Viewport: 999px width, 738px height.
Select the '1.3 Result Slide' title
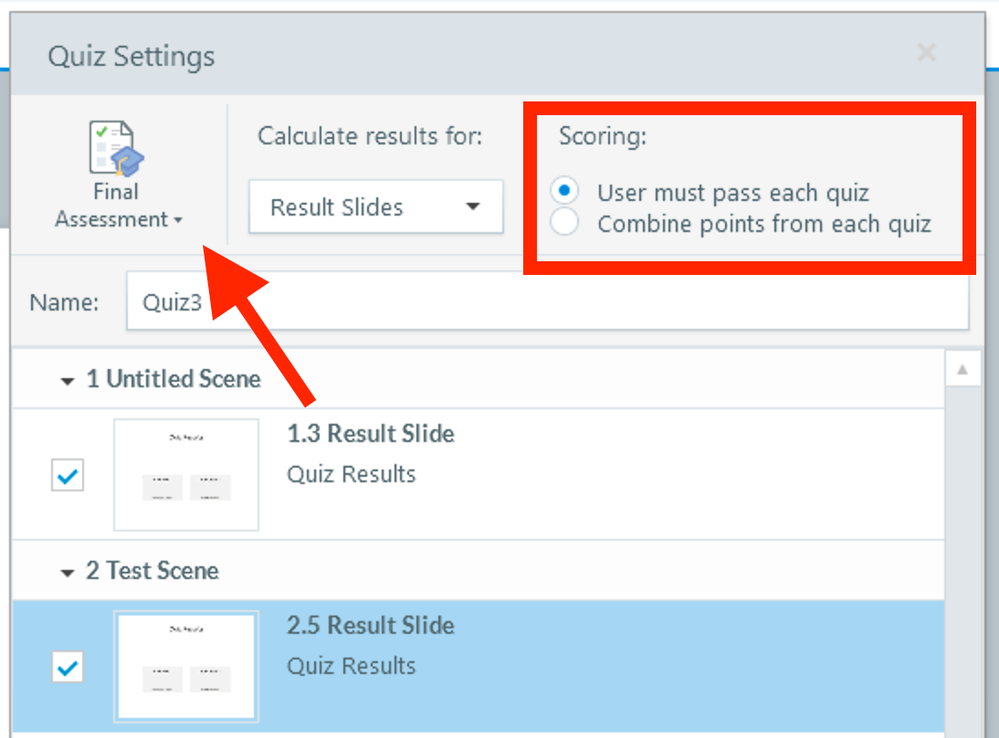click(x=370, y=434)
